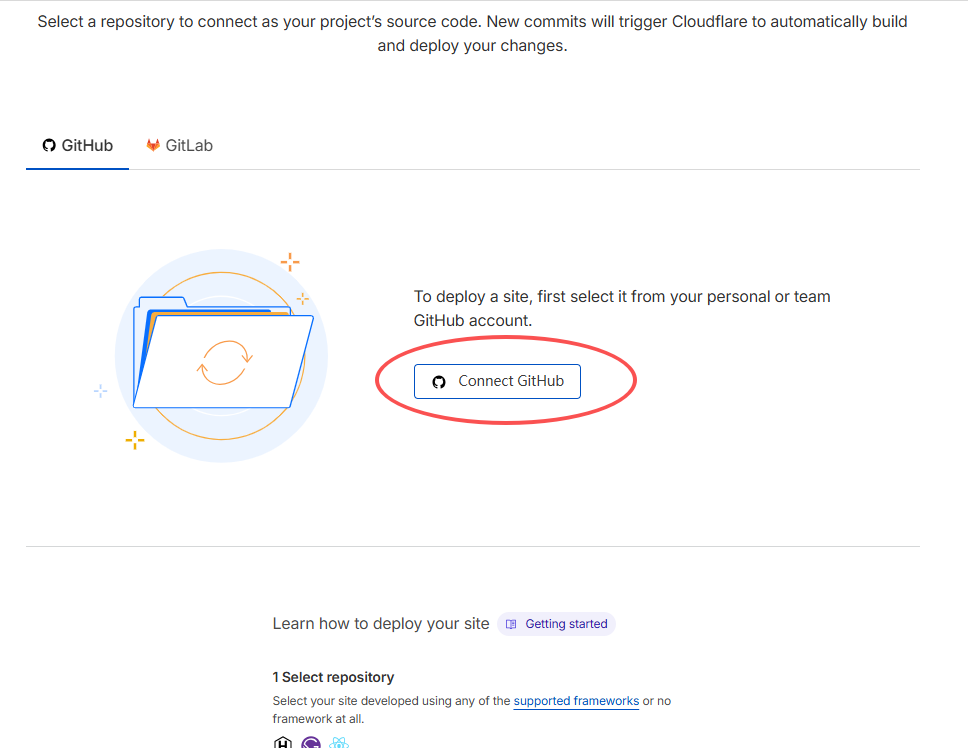Click the folder illustration
The image size is (968, 748).
222,355
